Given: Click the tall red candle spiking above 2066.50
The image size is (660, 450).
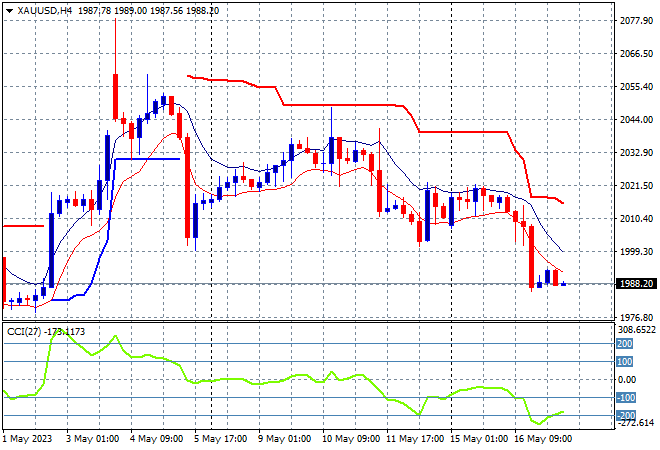Looking at the screenshot, I should (115, 97).
